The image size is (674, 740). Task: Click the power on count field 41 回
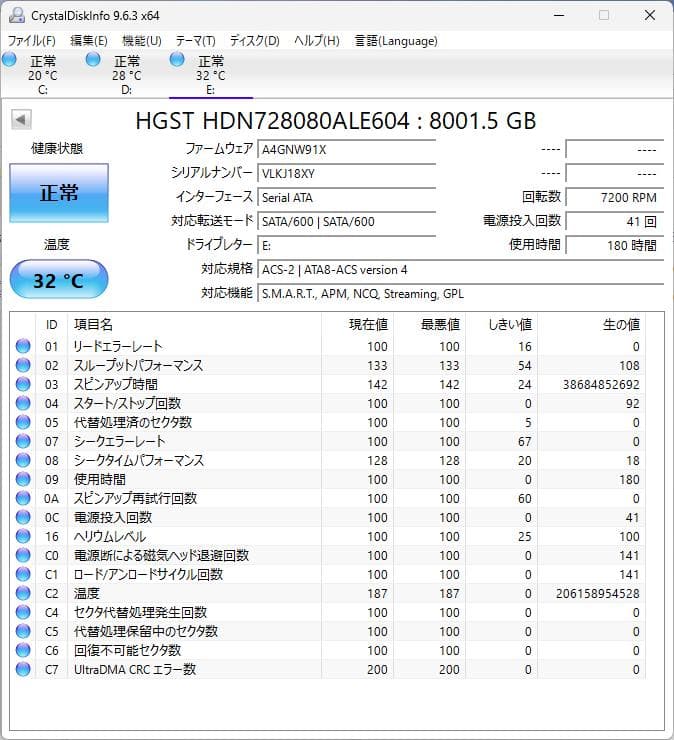(x=615, y=221)
